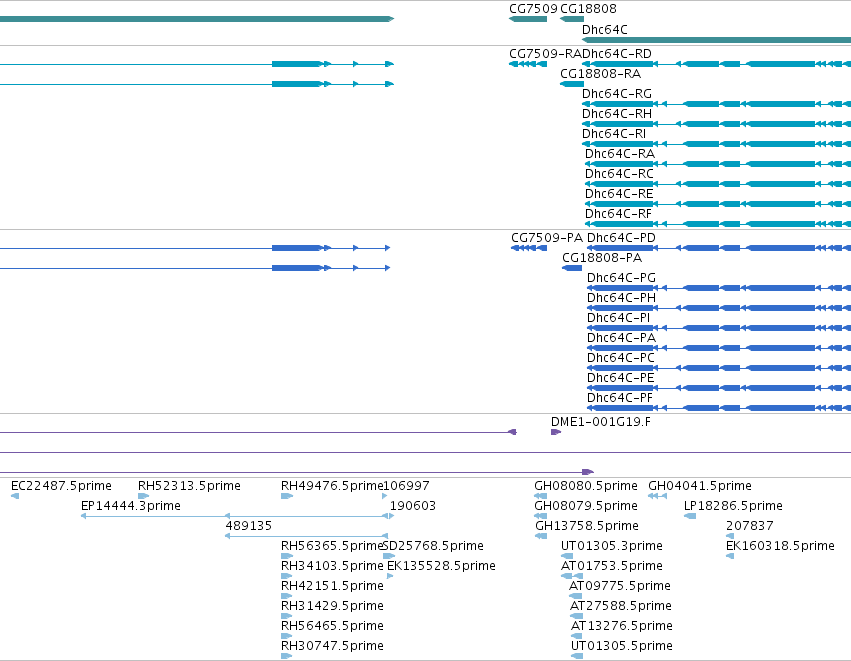851x661 pixels.
Task: Select EST RH30747.5prime
Action: [332, 646]
